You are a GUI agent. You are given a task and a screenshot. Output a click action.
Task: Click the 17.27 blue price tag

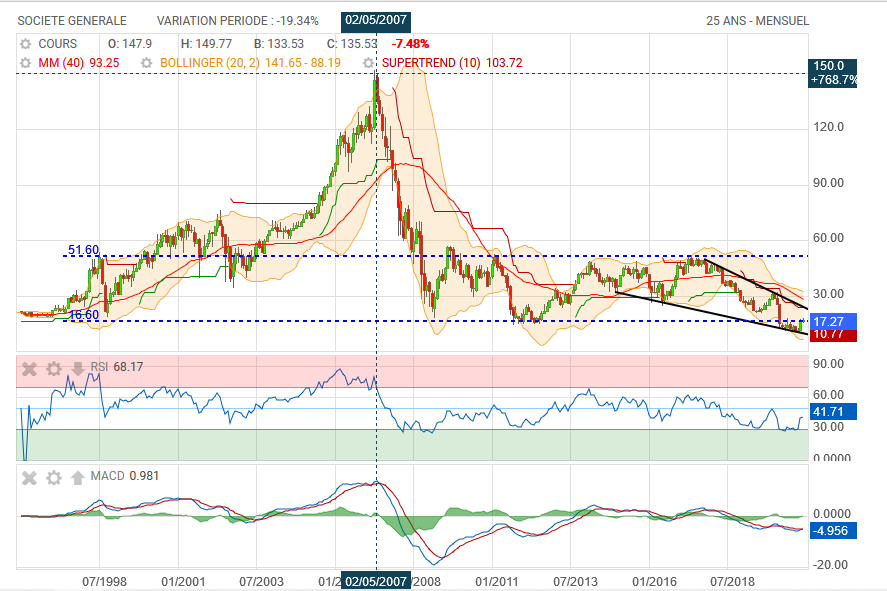coord(830,322)
